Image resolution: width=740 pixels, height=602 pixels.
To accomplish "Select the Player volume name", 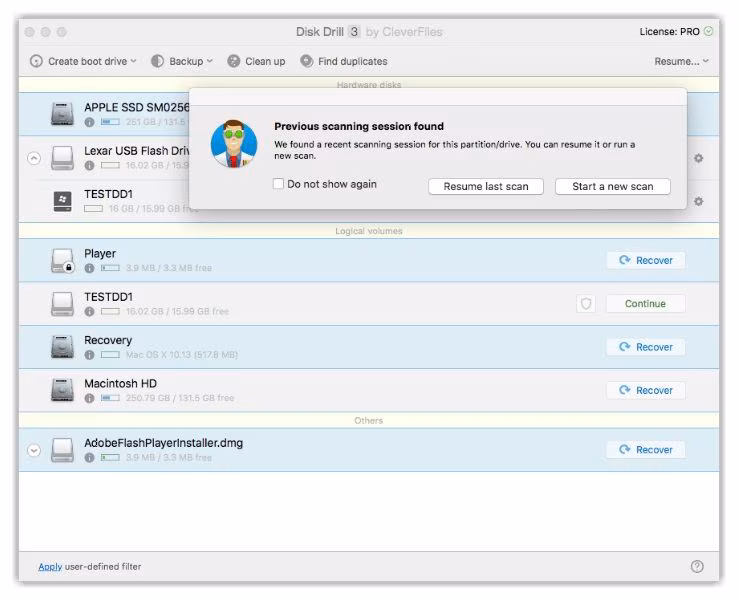I will [x=100, y=253].
